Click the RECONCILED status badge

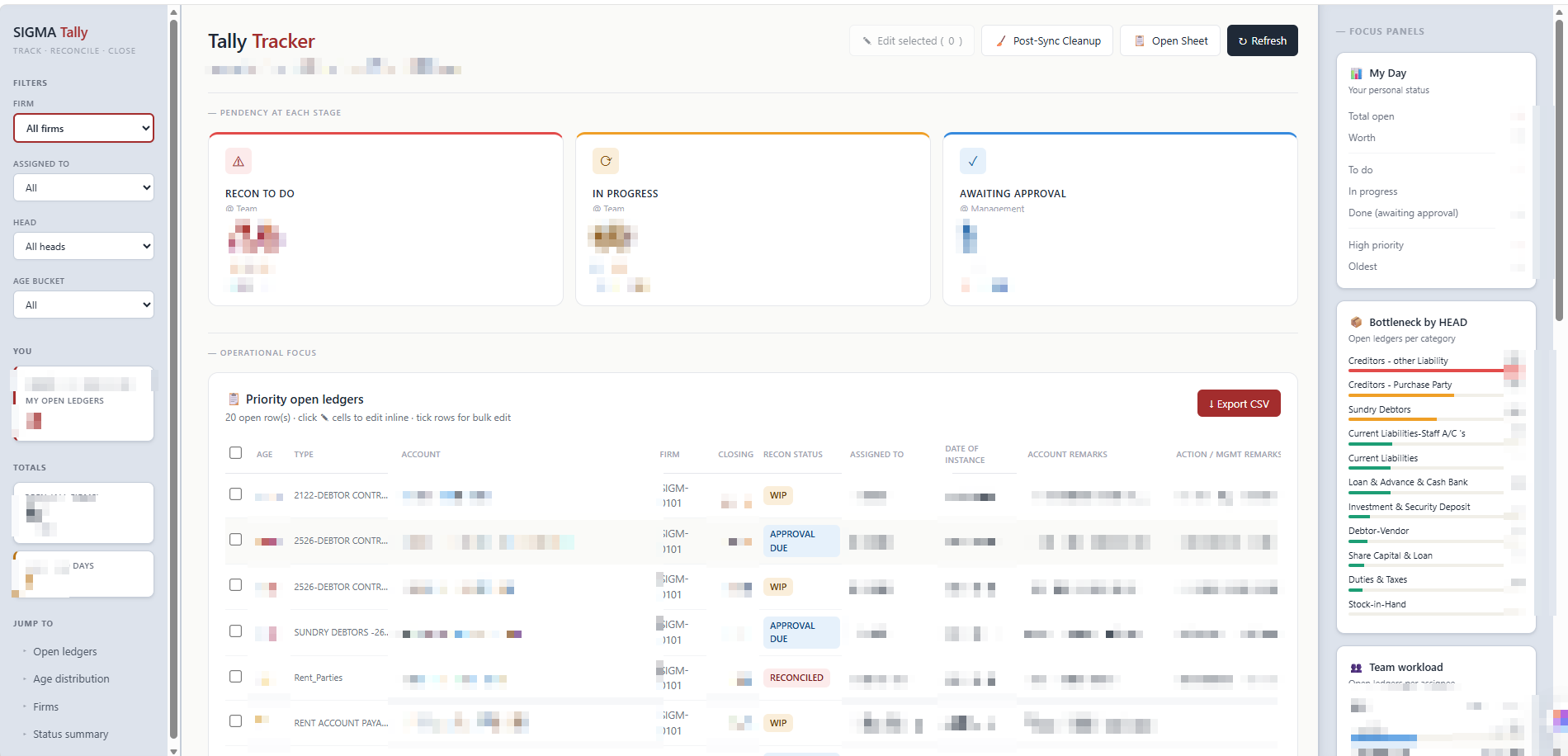796,678
